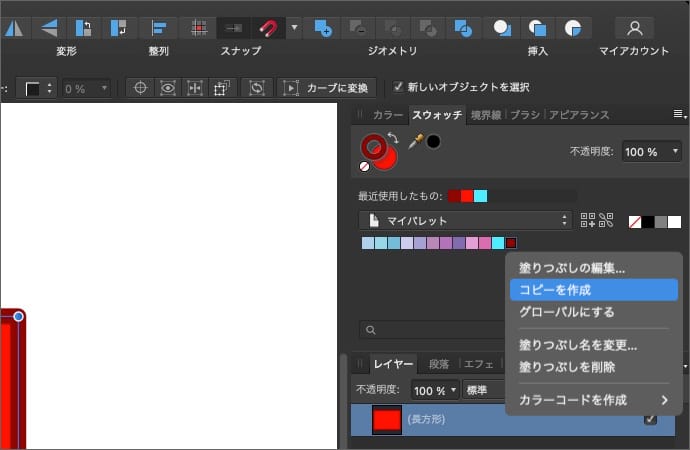Image resolution: width=690 pixels, height=450 pixels.
Task: Click the red magnet snapping icon
Action: click(267, 28)
